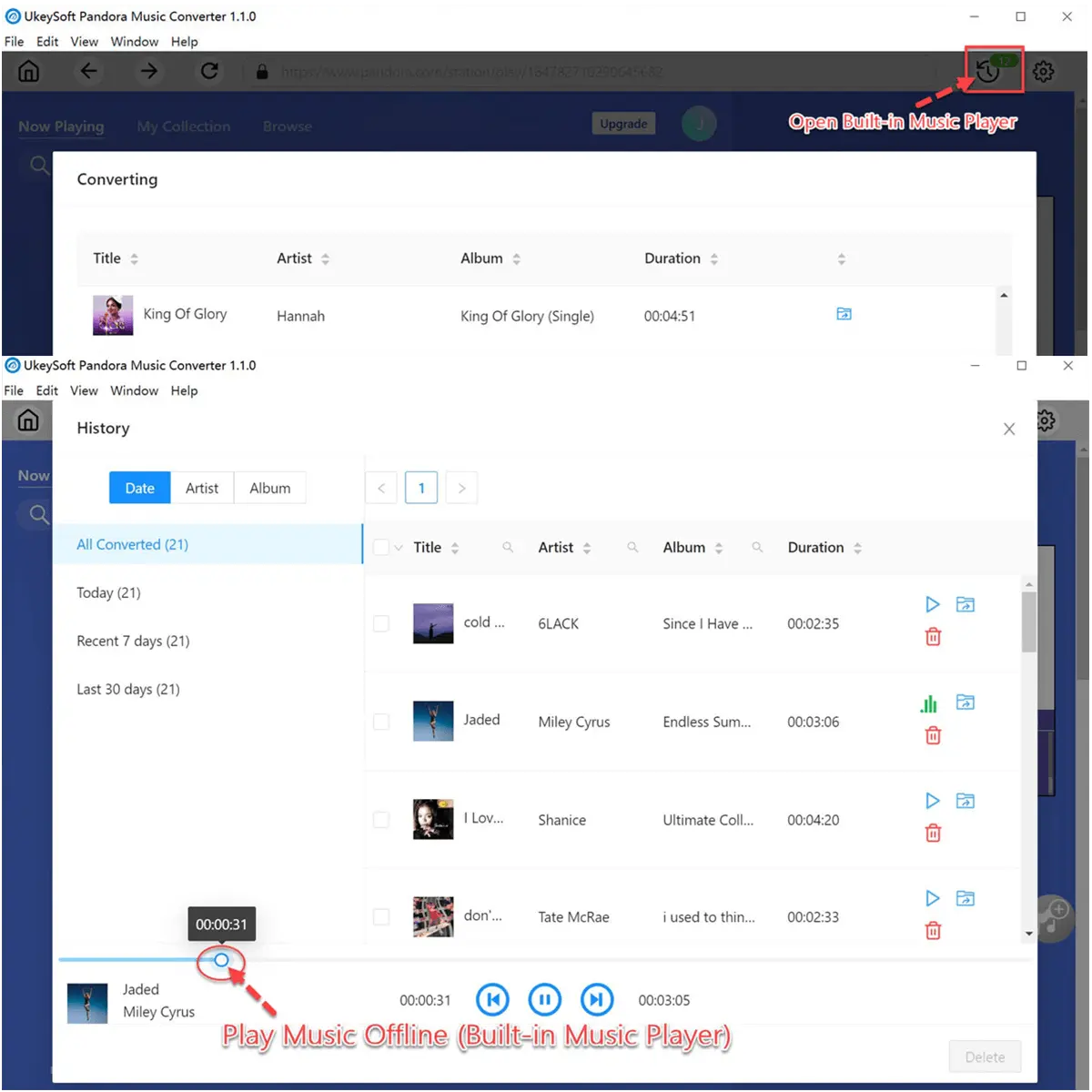Switch to Artist tab in History
The image size is (1092, 1092).
pos(202,488)
